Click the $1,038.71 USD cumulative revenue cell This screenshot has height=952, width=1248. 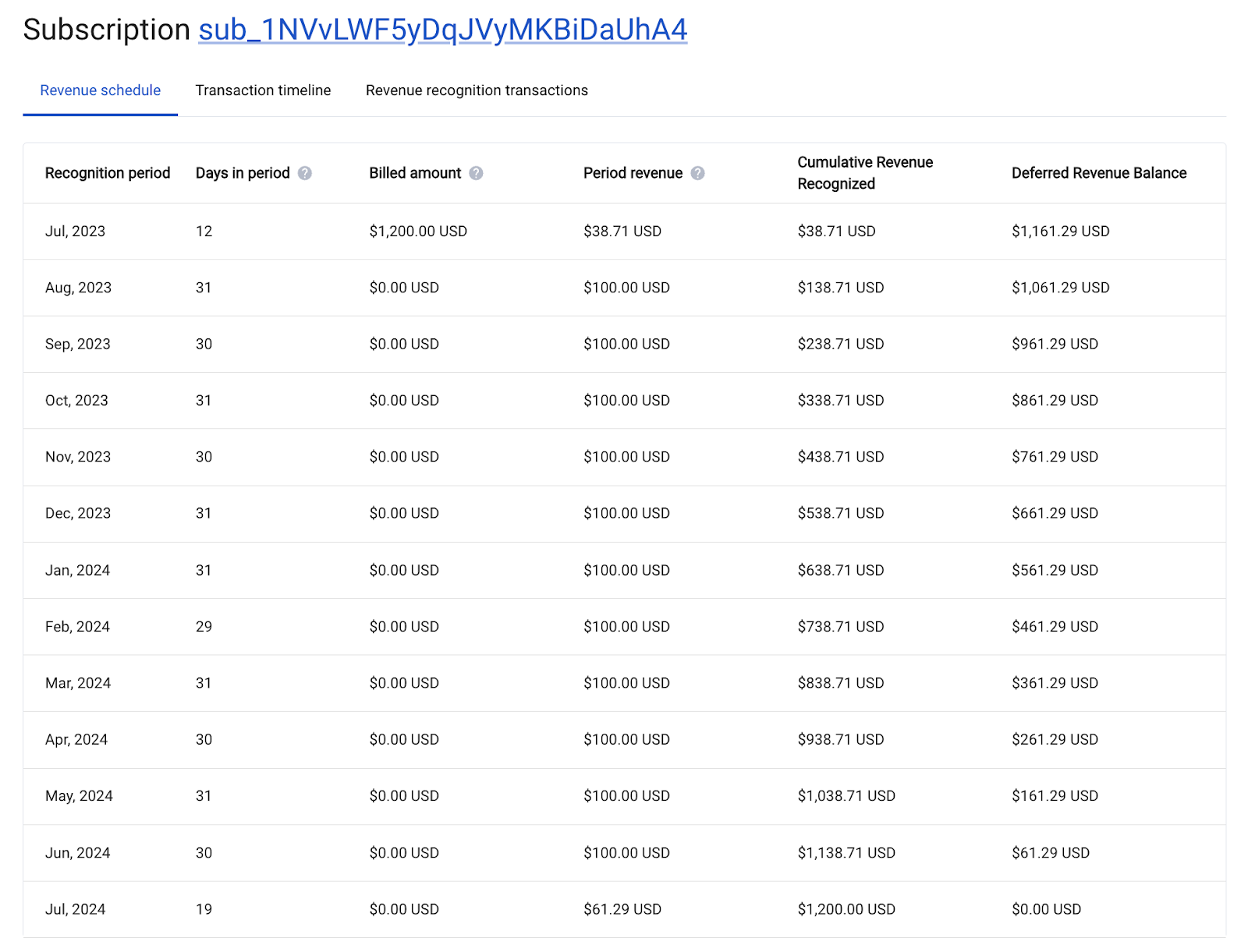(846, 796)
